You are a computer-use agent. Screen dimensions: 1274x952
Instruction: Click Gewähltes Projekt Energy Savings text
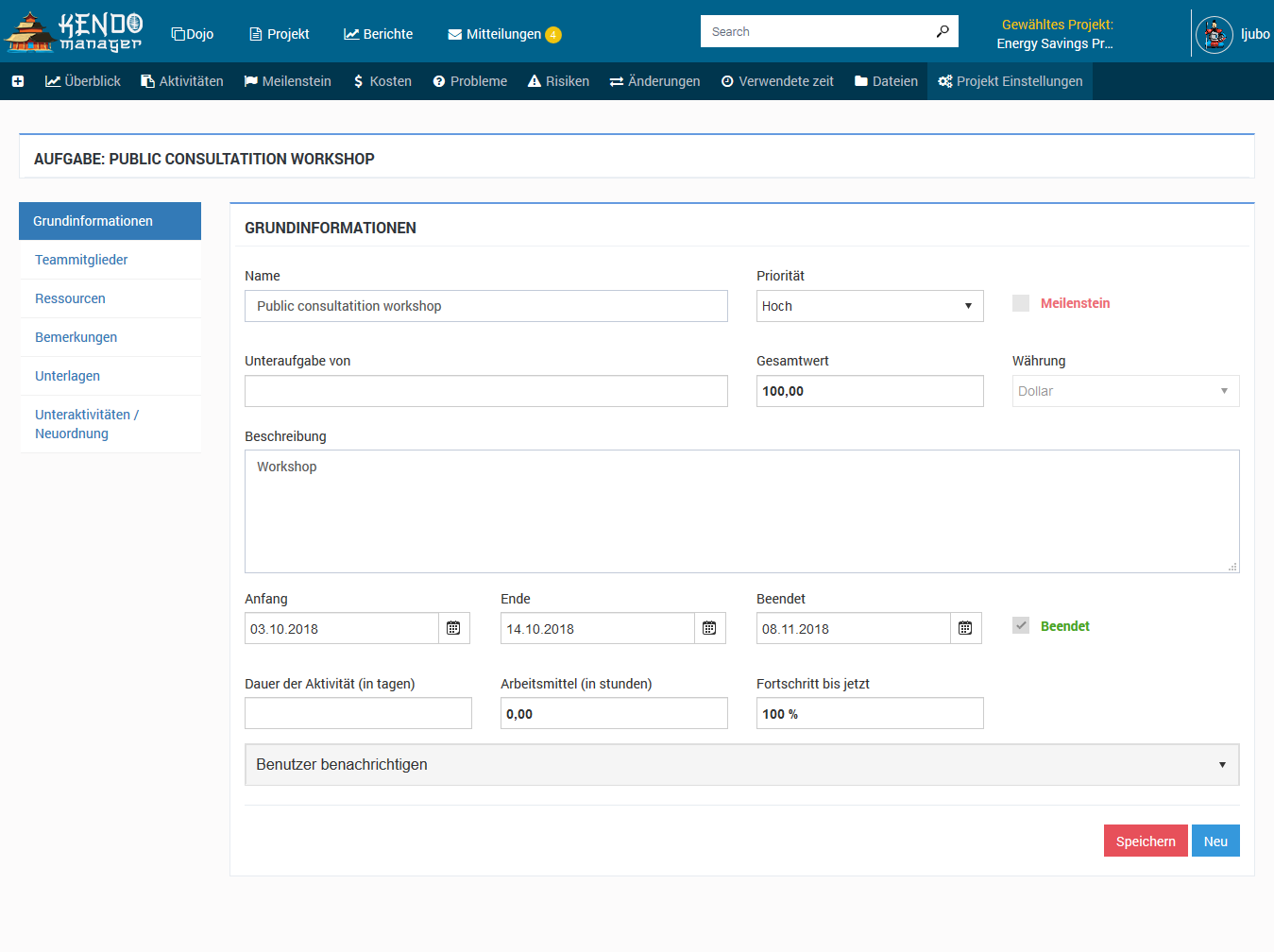pyautogui.click(x=1057, y=34)
